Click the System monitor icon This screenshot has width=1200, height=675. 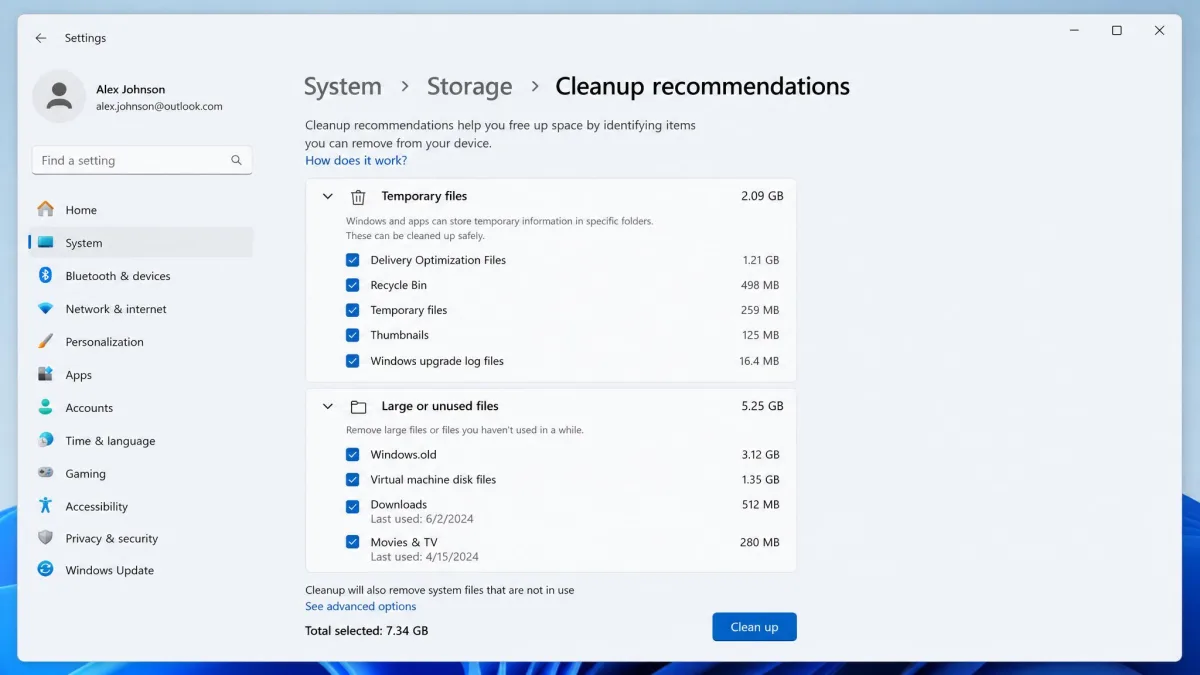click(46, 242)
